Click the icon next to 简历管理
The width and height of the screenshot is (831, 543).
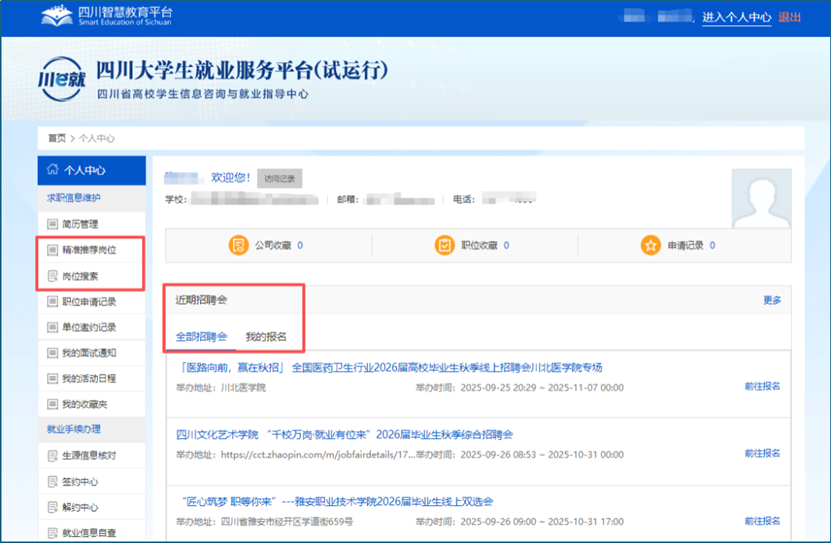52,224
